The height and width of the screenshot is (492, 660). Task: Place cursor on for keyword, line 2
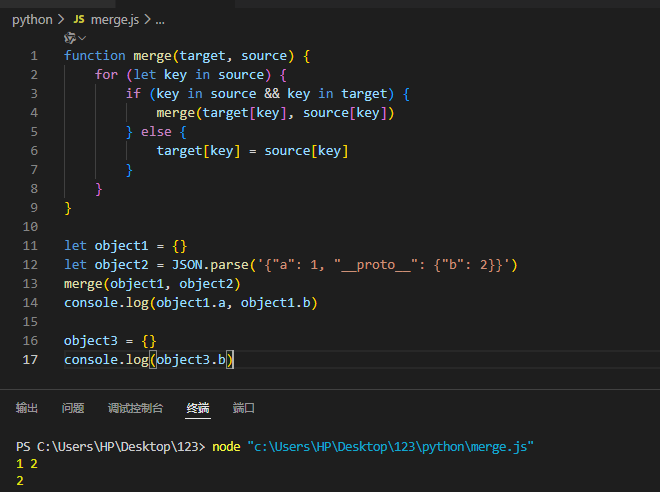click(106, 74)
